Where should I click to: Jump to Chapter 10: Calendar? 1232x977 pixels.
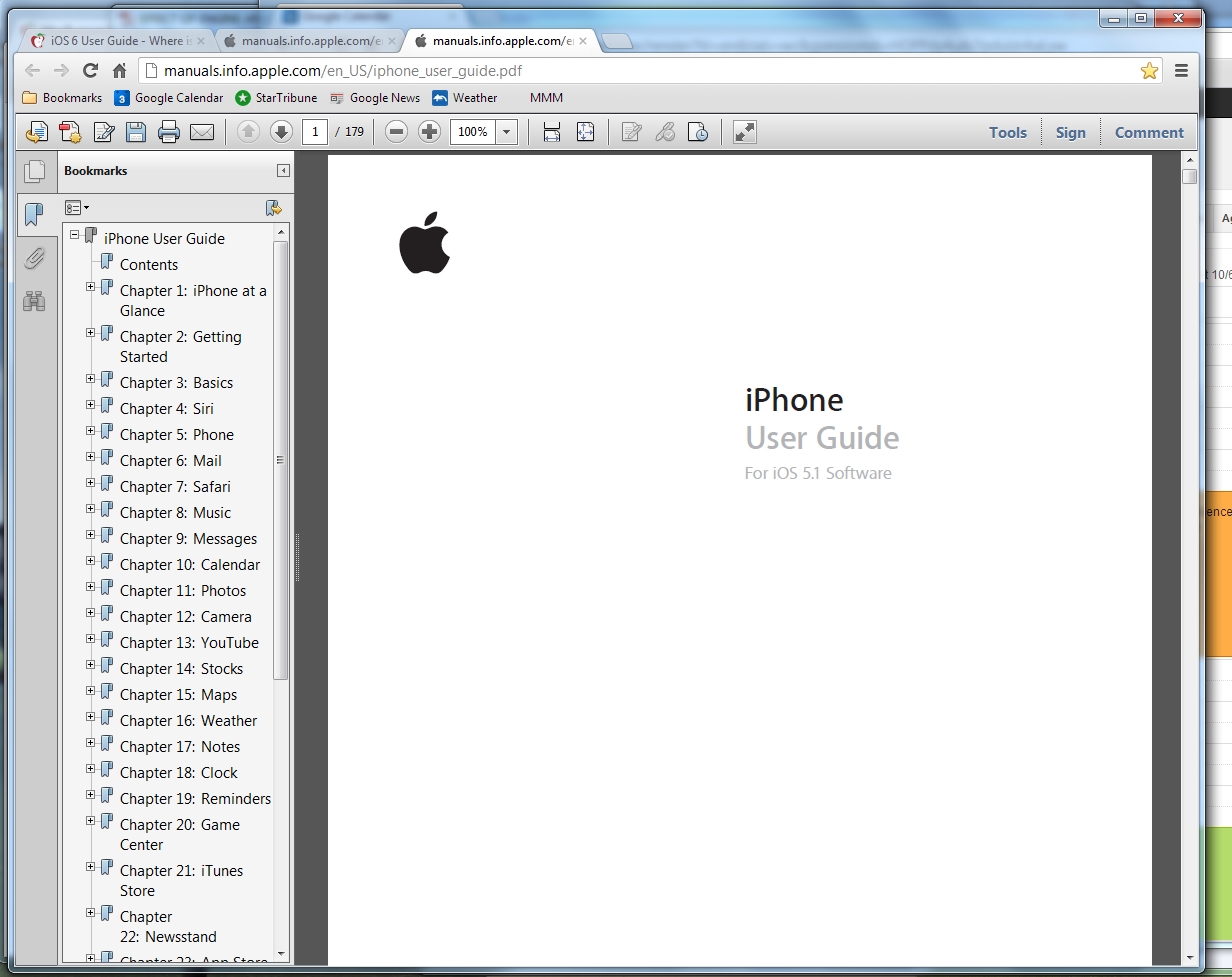[190, 565]
